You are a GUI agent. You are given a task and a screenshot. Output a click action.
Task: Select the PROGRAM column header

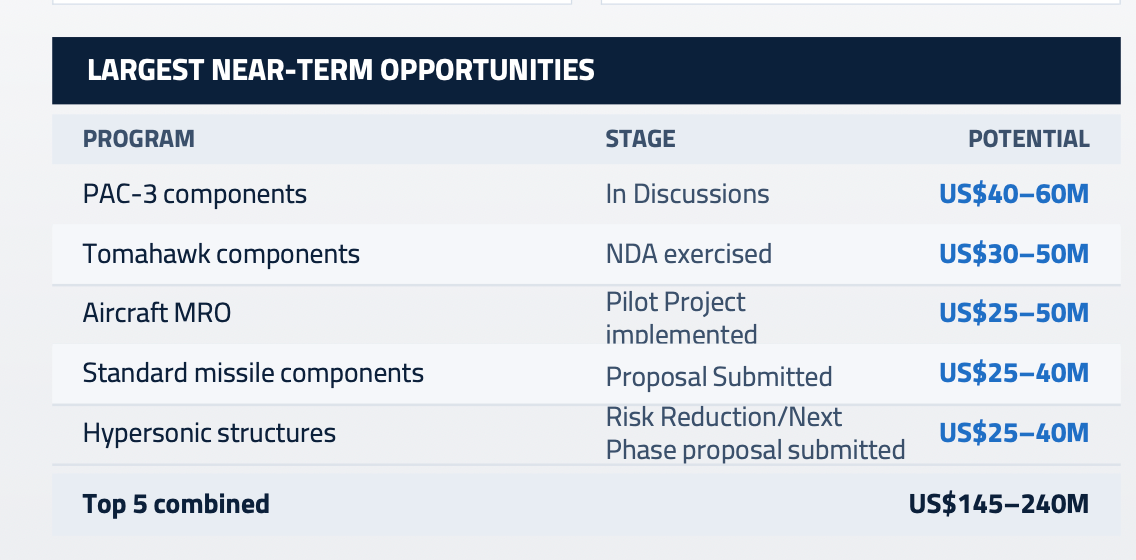(x=138, y=138)
